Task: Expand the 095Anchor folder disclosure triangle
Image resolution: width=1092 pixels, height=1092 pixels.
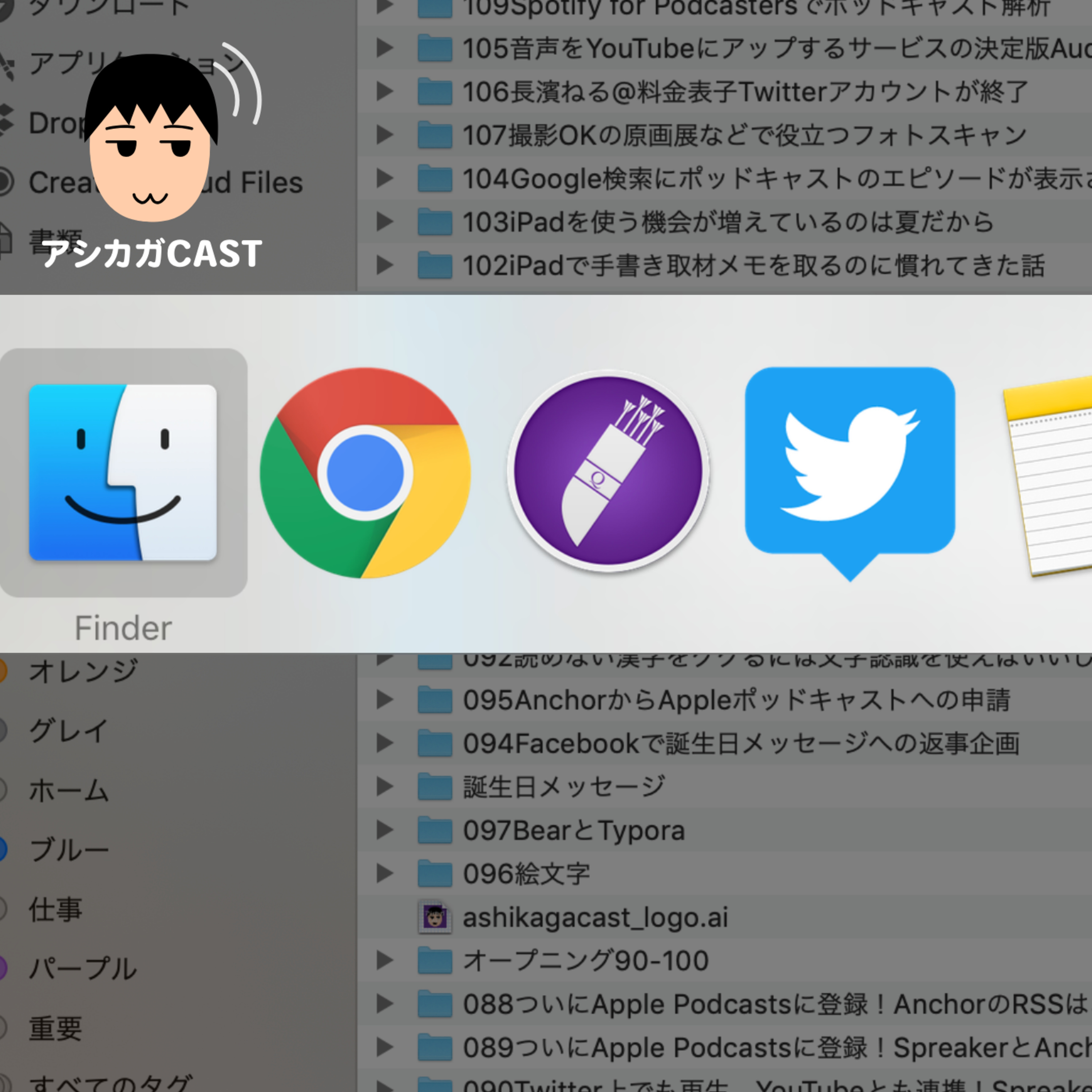Action: point(385,700)
